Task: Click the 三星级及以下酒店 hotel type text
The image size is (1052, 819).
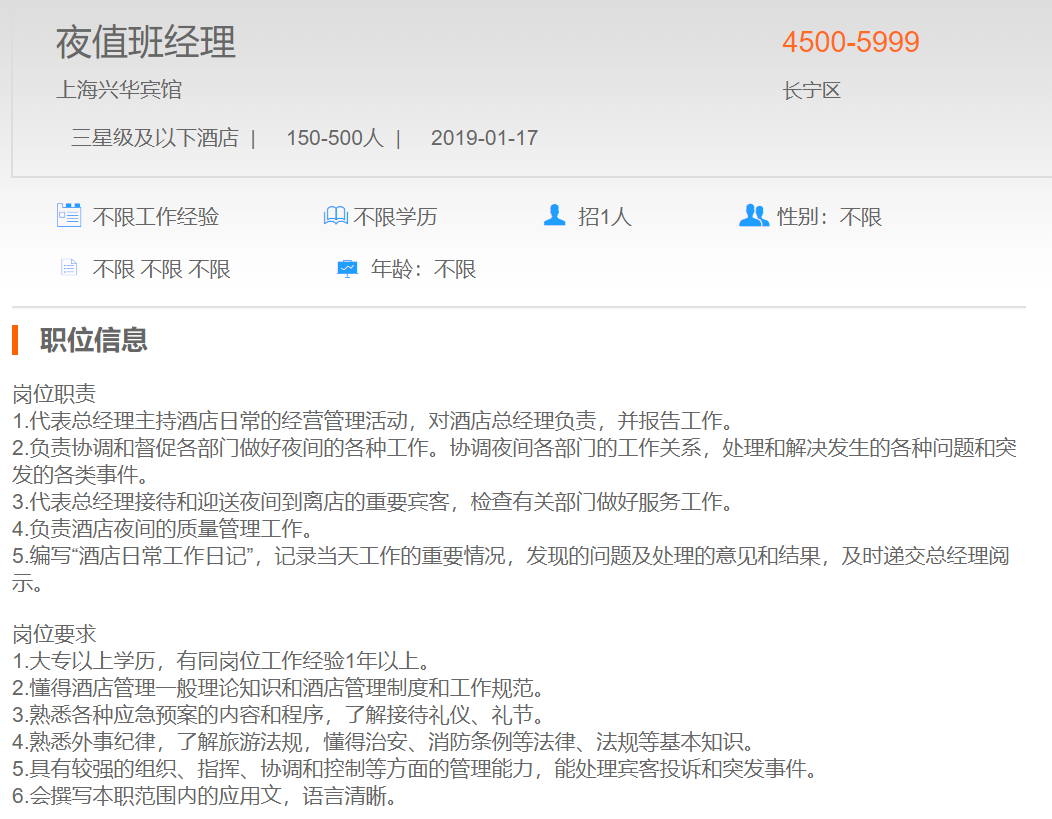Action: 154,138
